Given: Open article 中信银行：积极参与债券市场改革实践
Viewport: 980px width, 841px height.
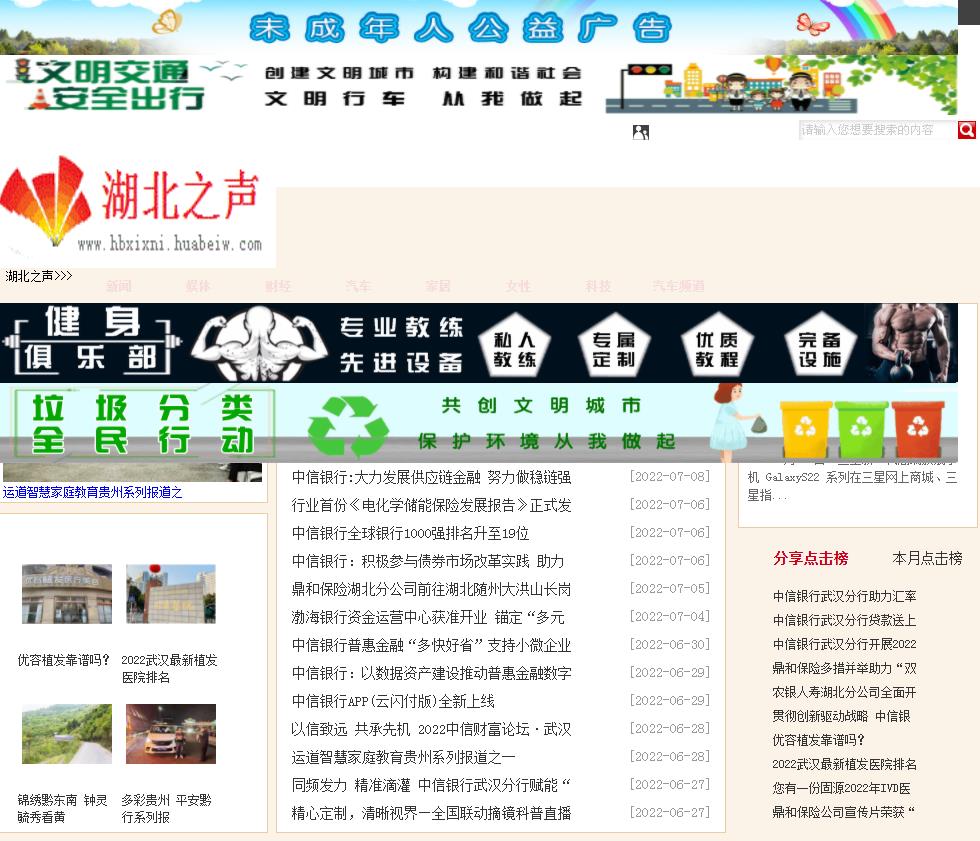Looking at the screenshot, I should tap(428, 561).
